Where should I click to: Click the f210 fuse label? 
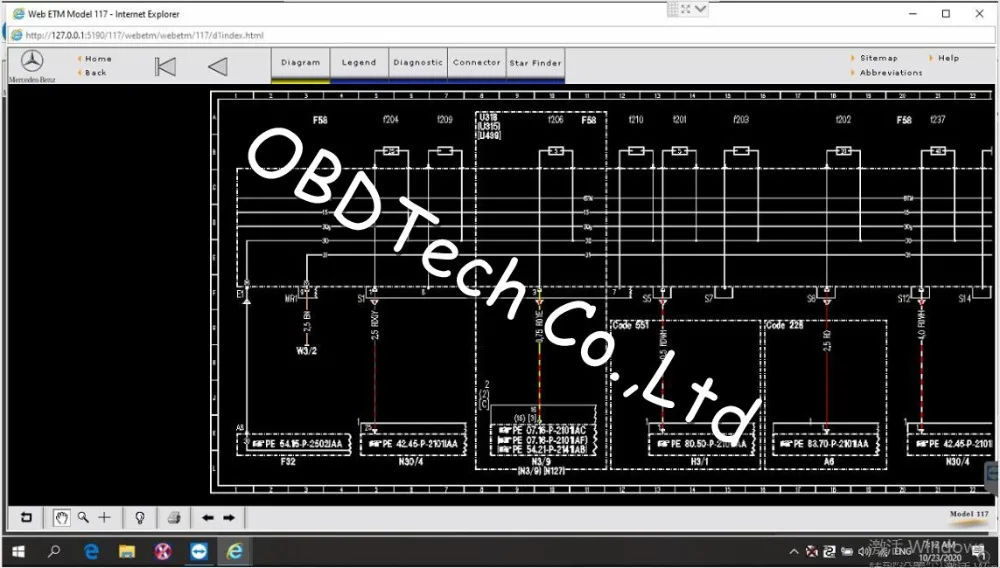tap(636, 120)
